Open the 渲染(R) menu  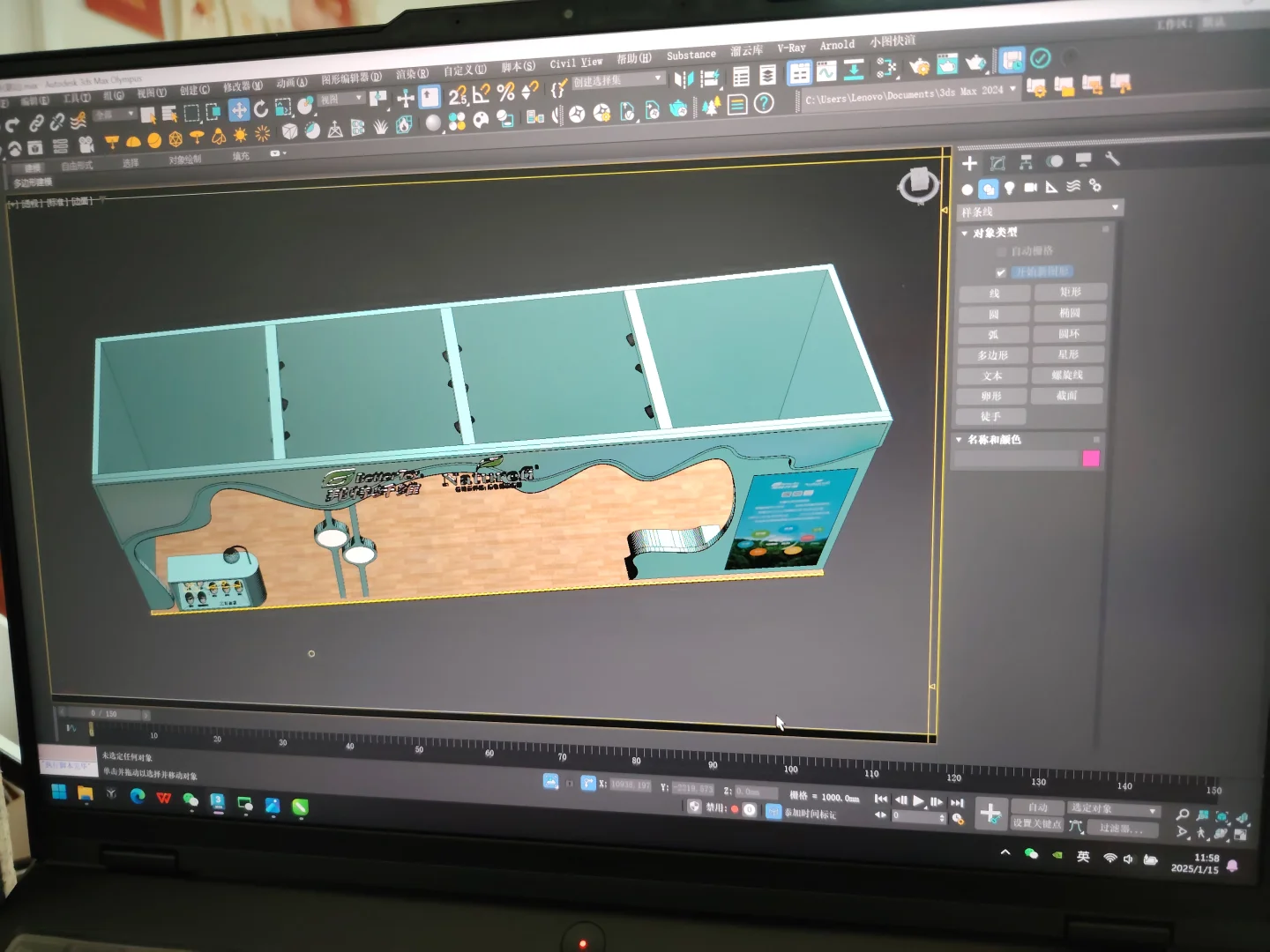412,74
